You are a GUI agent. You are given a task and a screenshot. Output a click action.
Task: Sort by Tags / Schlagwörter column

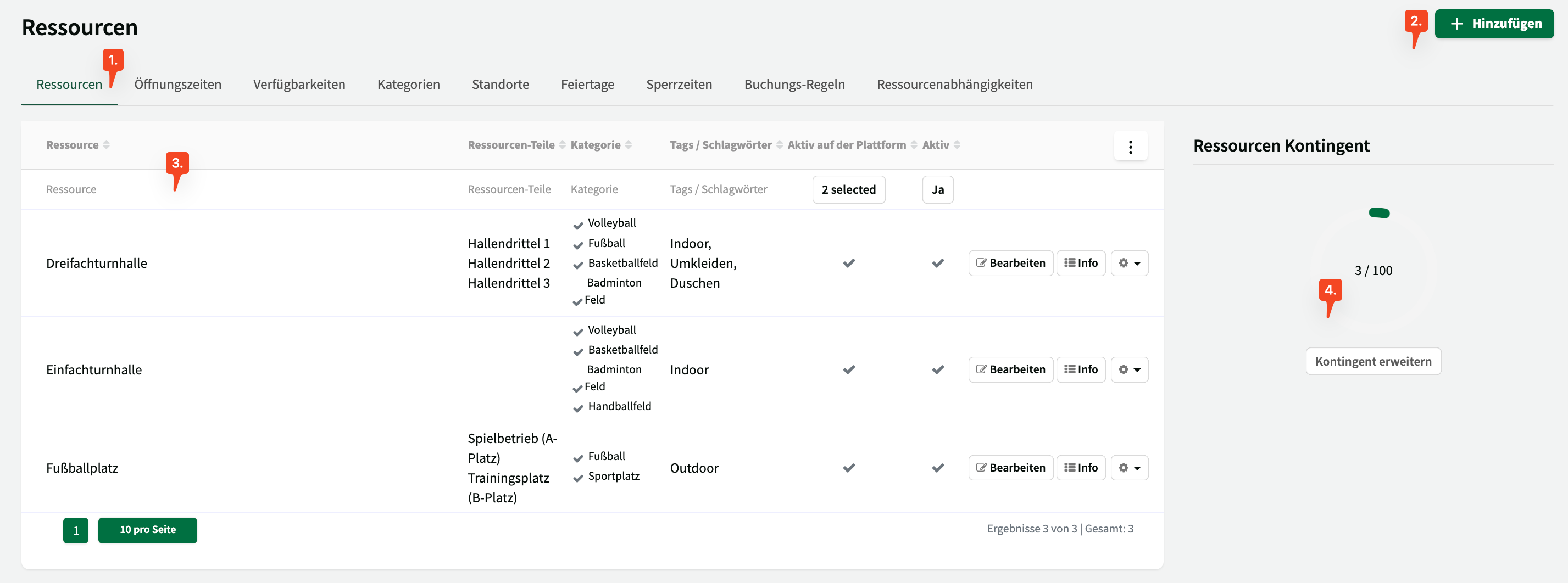click(x=779, y=145)
